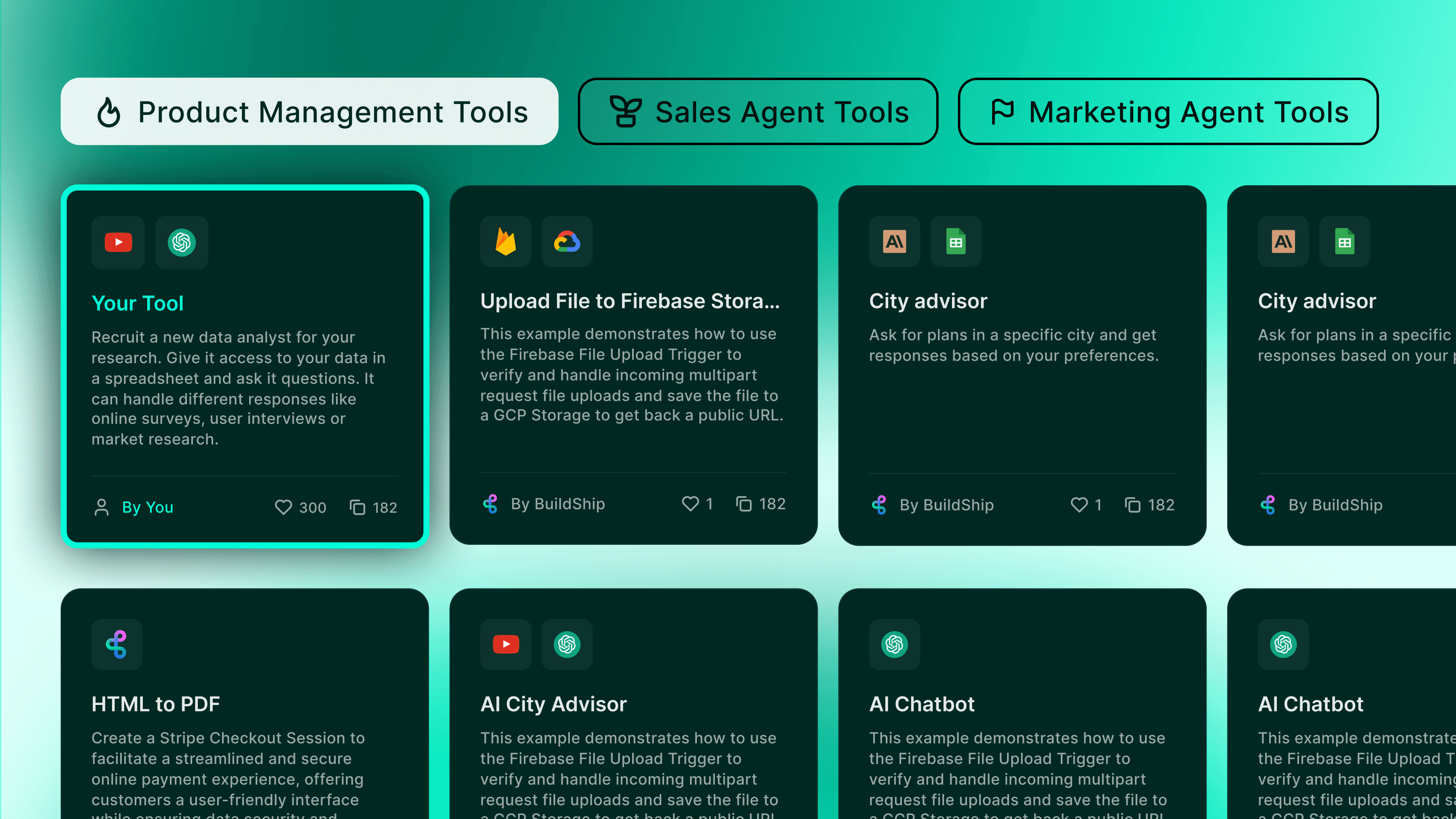Select the Marketing Agent Tools tab
Viewport: 1456px width, 819px height.
[1168, 111]
